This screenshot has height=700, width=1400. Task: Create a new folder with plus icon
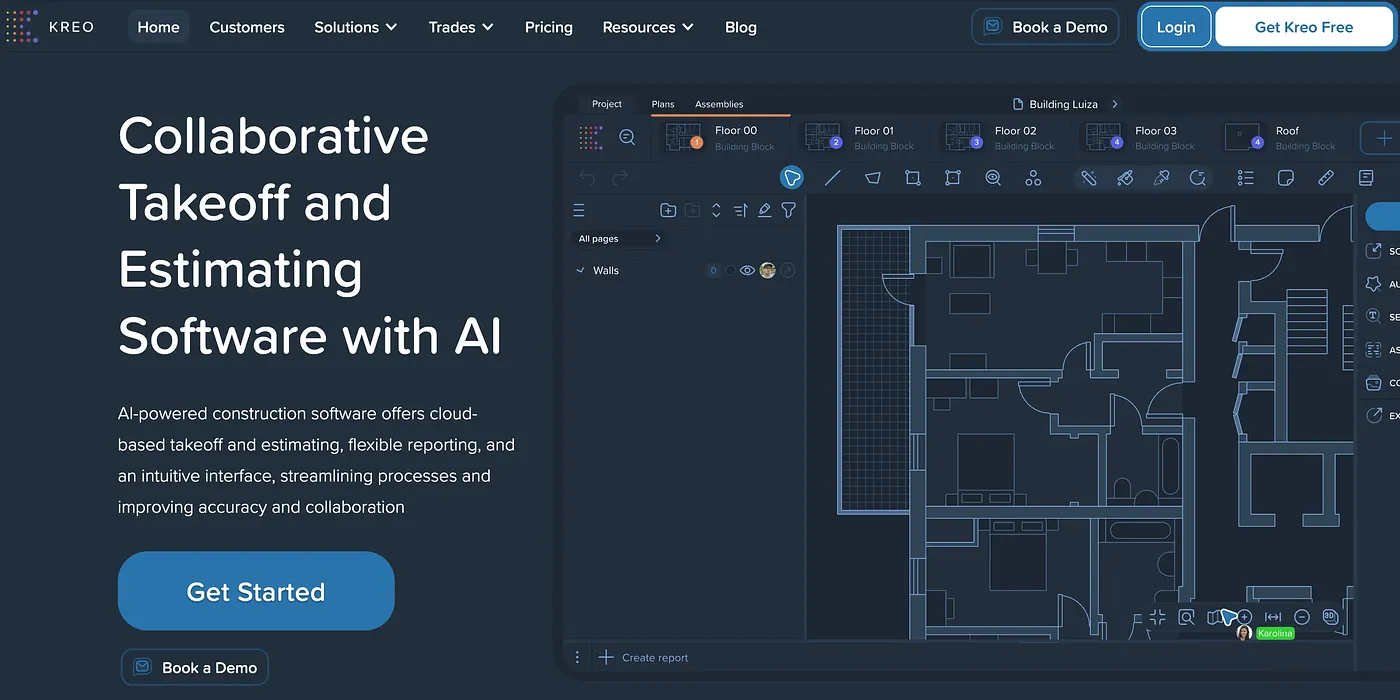pos(668,210)
